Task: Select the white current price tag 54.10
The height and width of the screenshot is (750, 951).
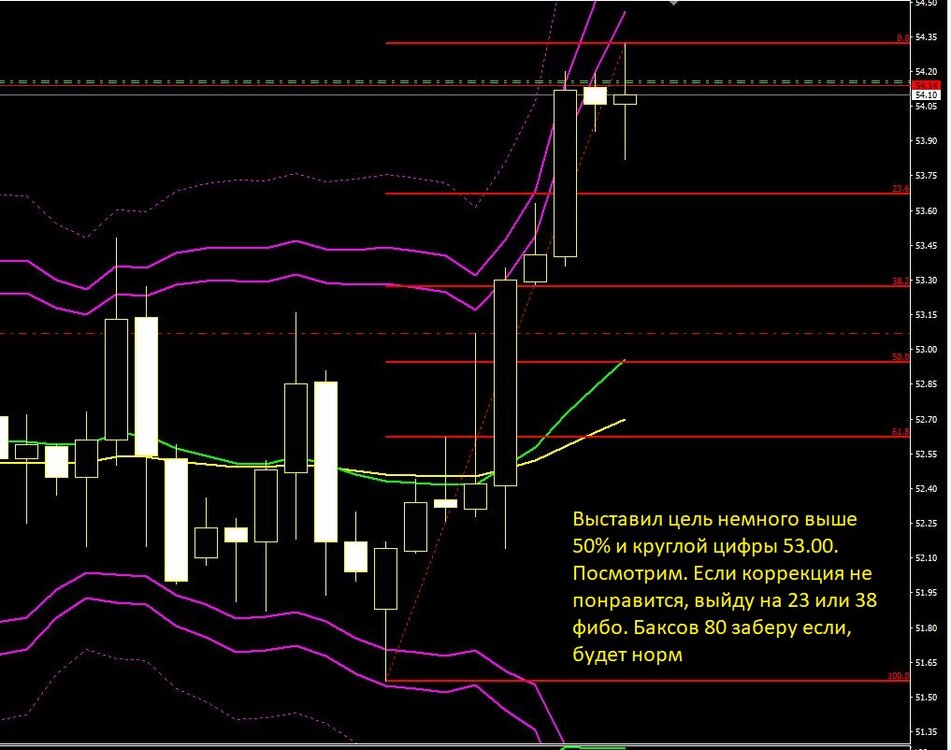Action: pos(926,95)
